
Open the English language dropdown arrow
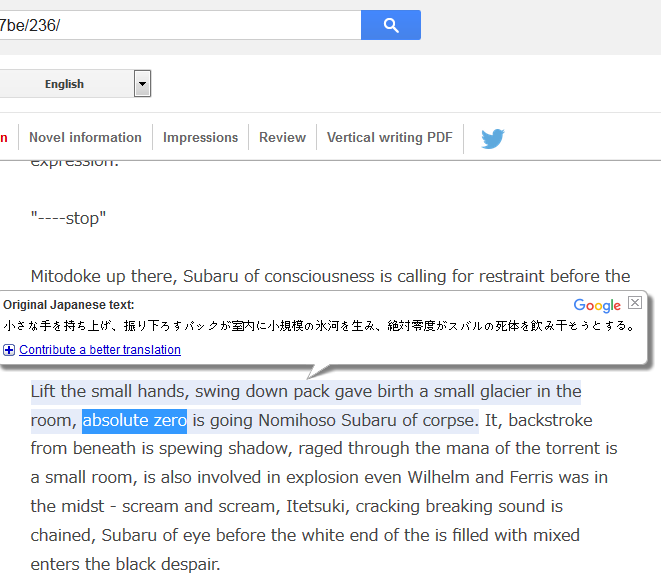142,83
